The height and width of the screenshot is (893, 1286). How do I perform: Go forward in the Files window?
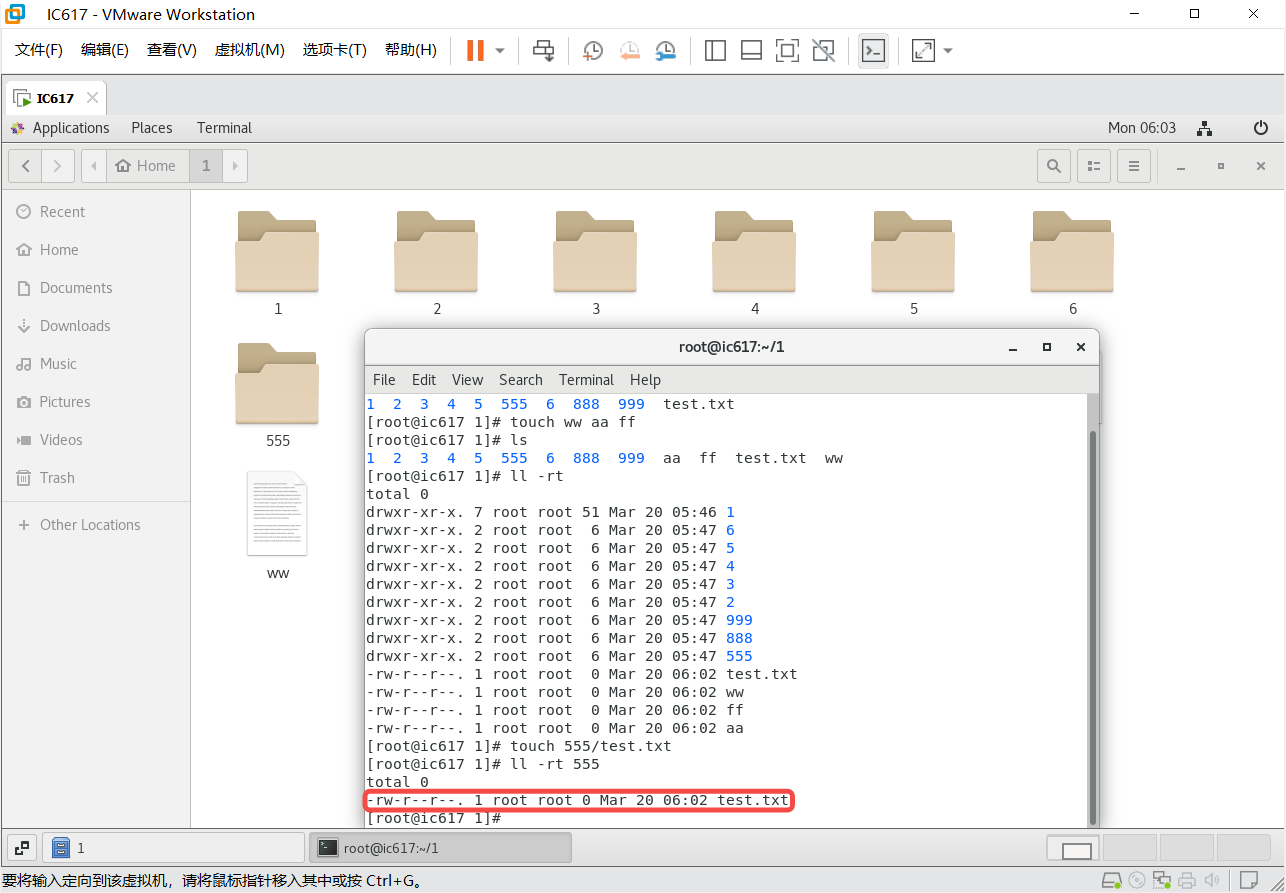point(58,166)
